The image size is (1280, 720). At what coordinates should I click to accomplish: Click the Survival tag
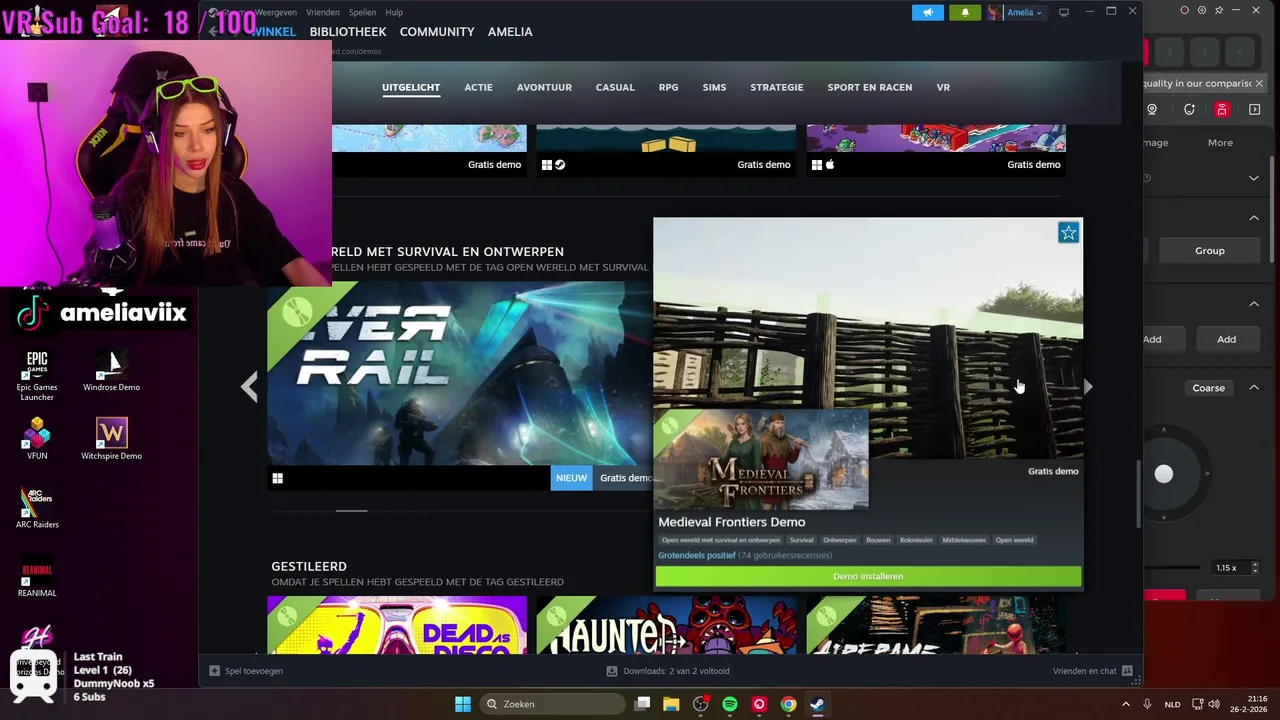click(x=801, y=540)
